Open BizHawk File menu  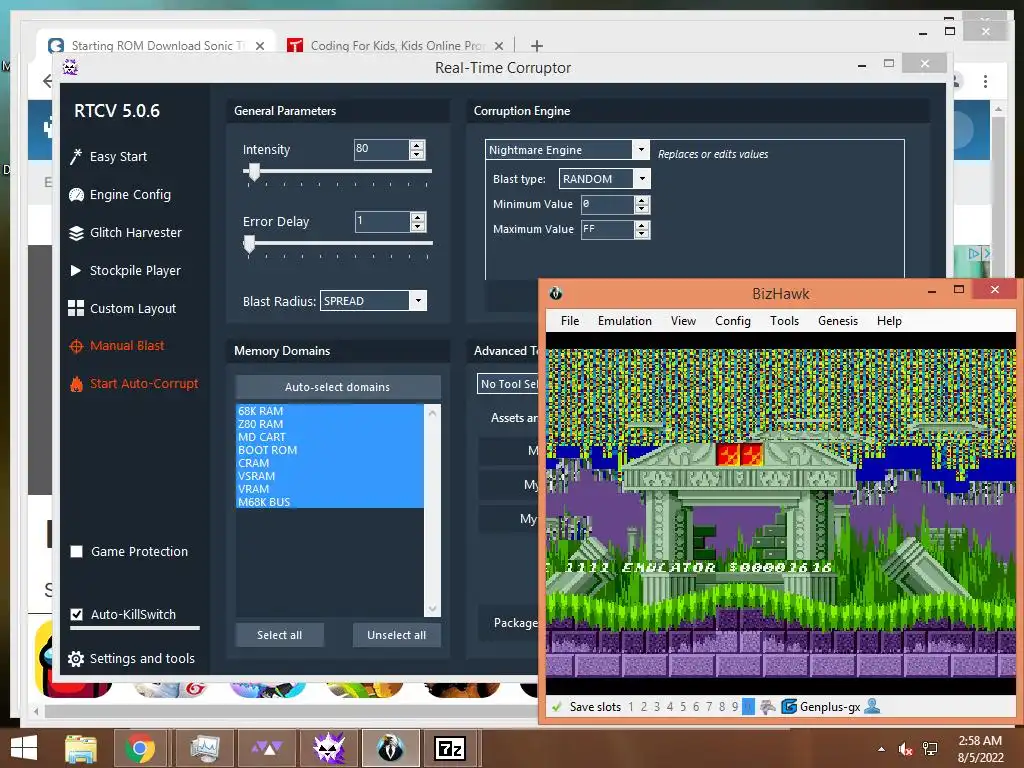point(569,321)
